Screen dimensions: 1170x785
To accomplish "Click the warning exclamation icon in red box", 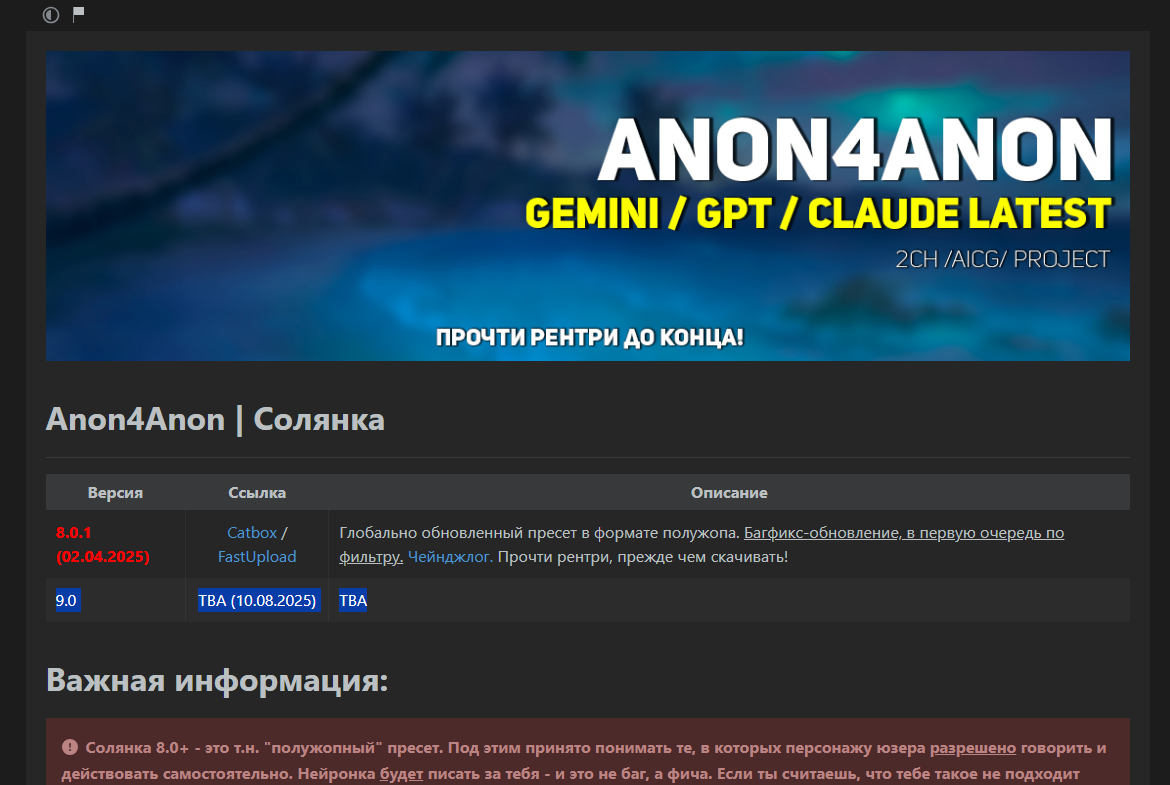I will 69,747.
